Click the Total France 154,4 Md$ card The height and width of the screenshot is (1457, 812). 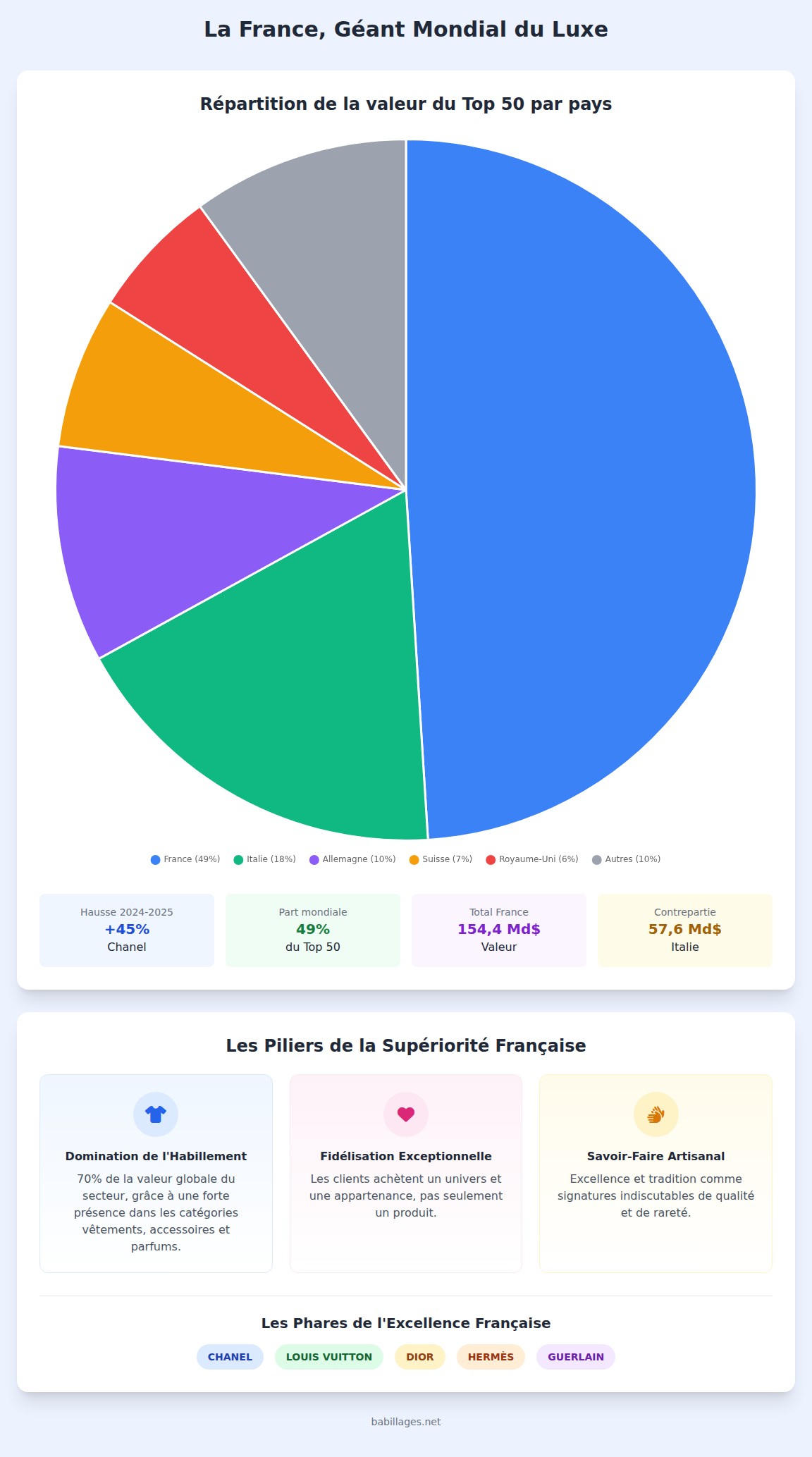499,930
